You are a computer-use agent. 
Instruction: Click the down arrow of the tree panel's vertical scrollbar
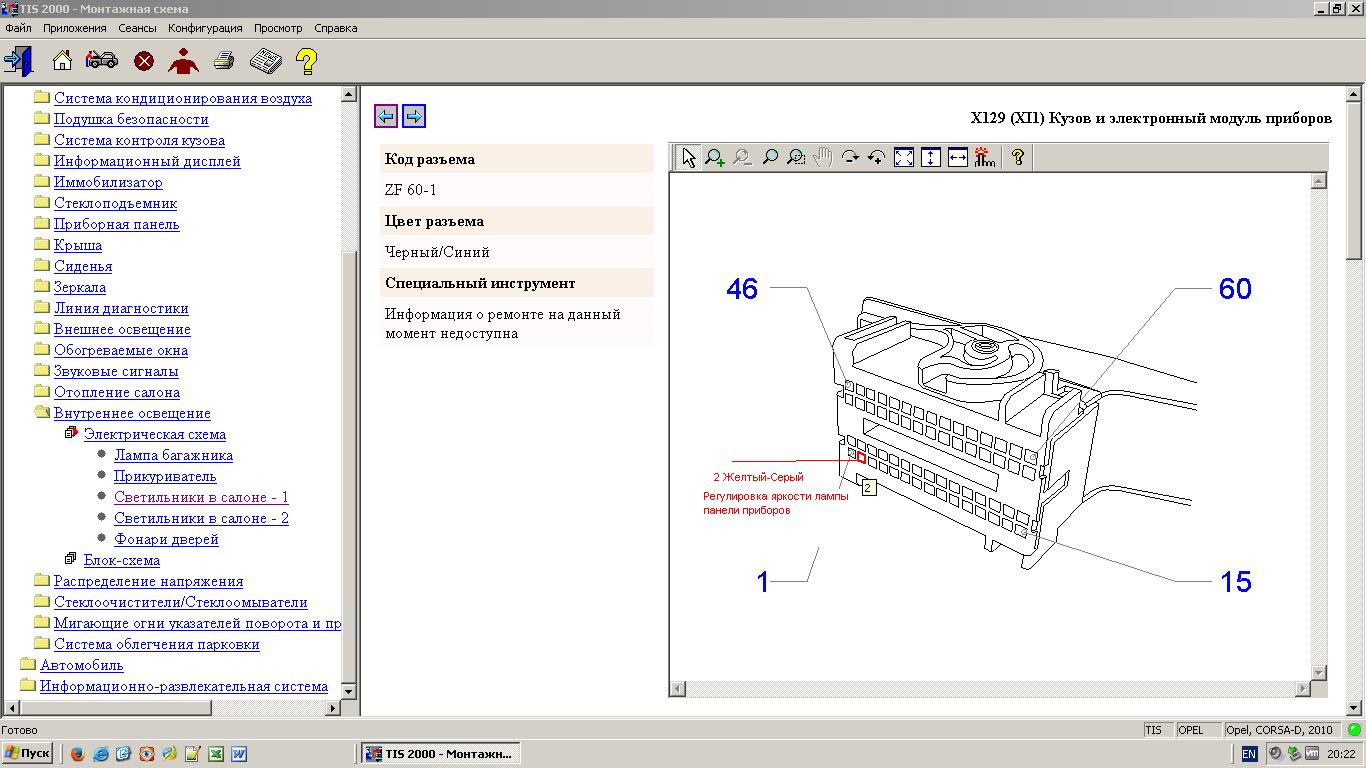point(349,690)
